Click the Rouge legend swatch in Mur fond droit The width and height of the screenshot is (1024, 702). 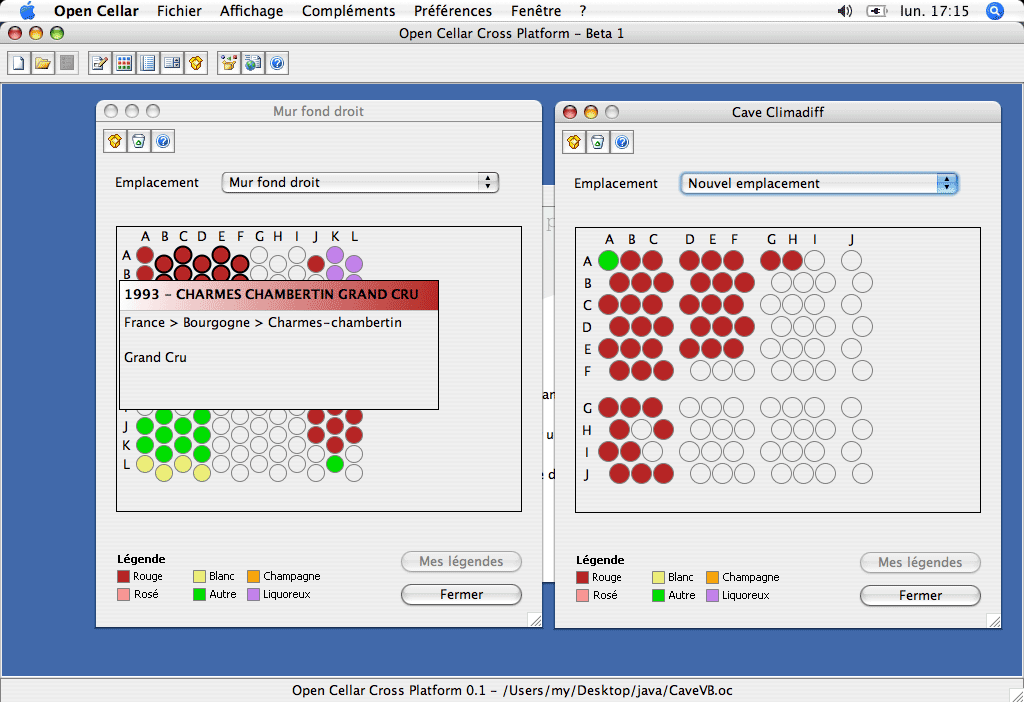tap(123, 577)
